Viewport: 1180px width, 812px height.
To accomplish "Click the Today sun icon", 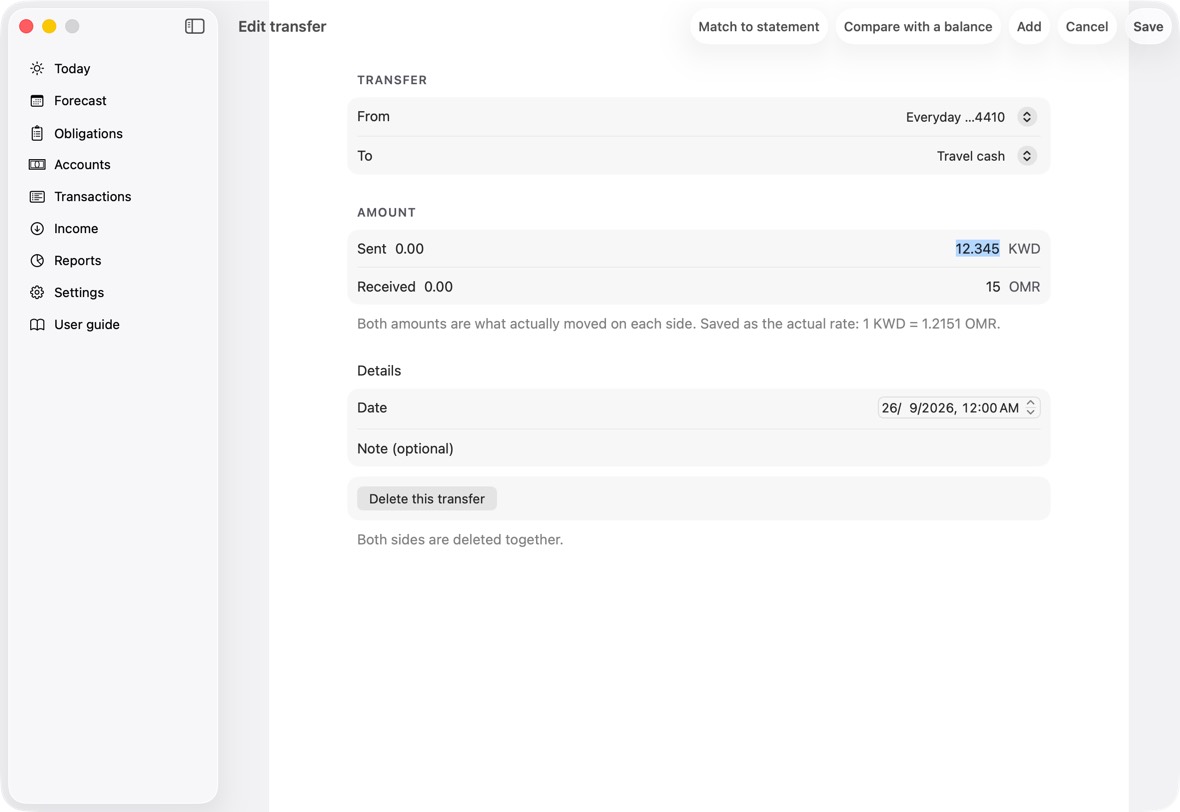I will tap(37, 68).
